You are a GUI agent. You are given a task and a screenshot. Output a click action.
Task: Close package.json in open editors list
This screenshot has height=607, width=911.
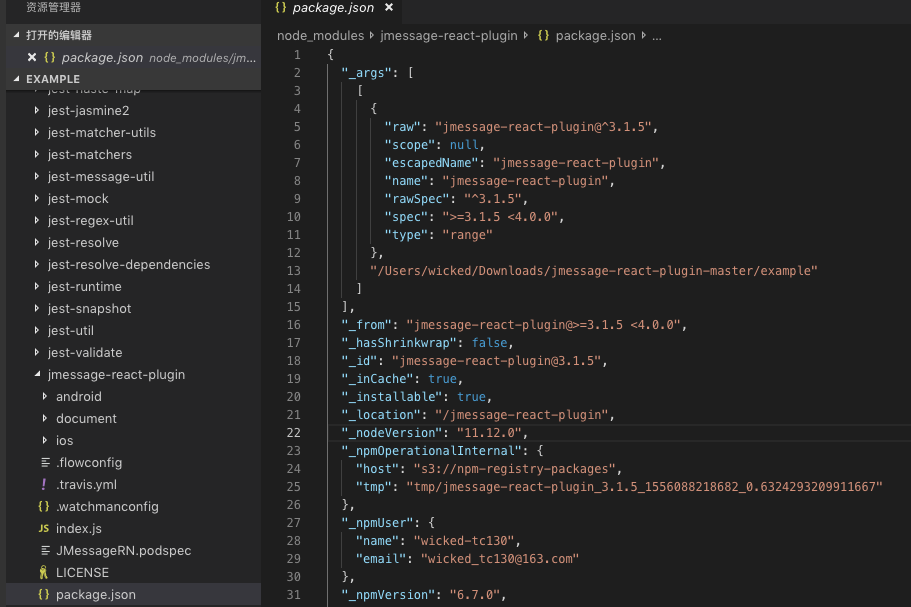tap(32, 58)
